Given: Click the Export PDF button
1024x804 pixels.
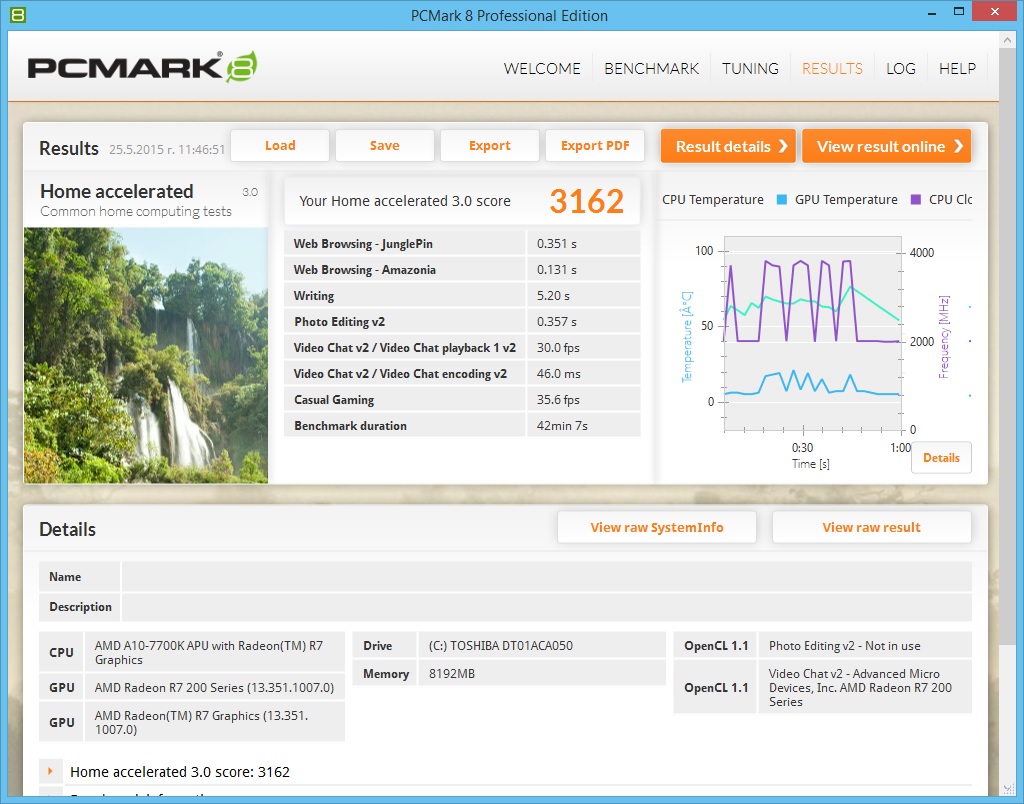Looking at the screenshot, I should point(595,146).
